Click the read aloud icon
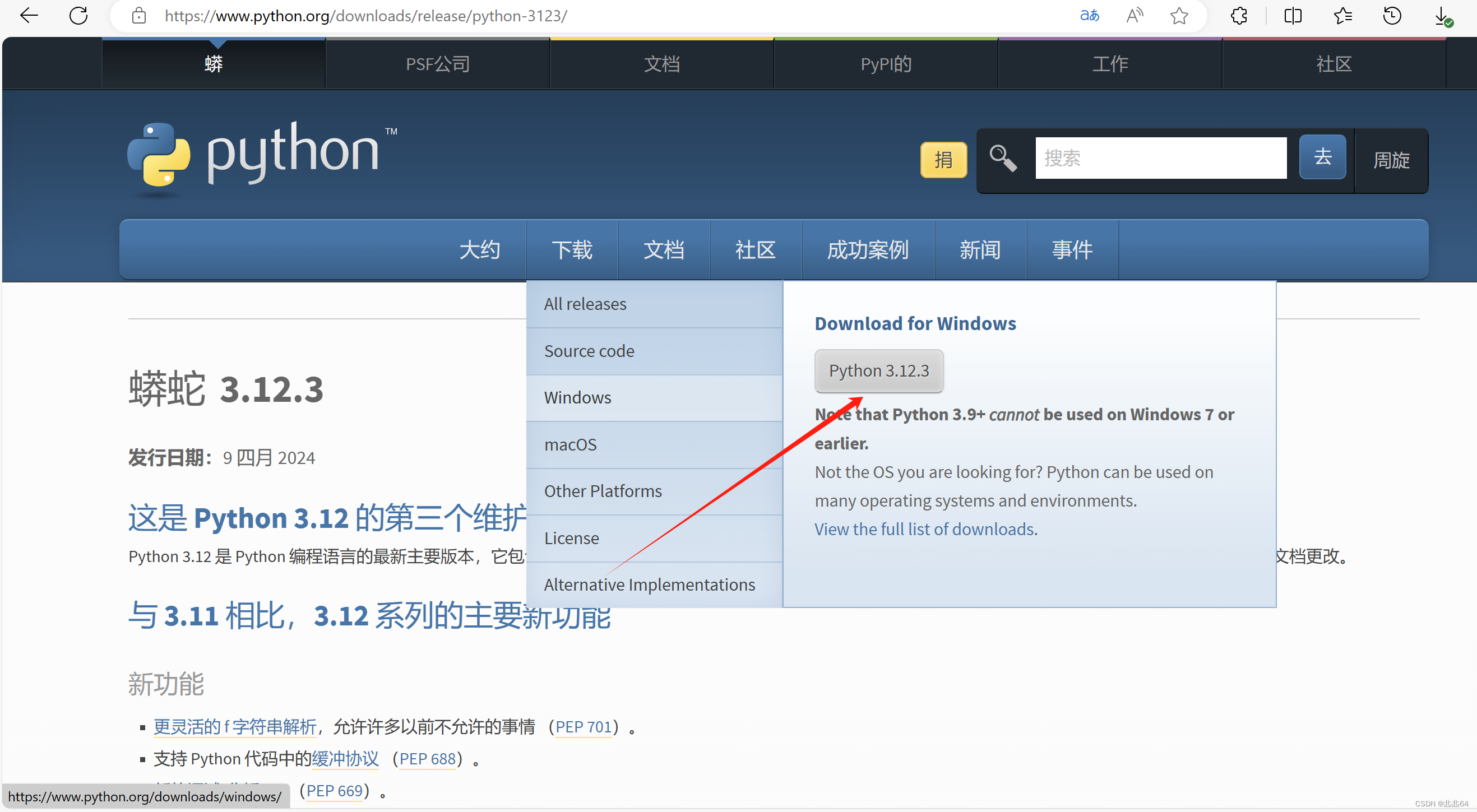This screenshot has height=812, width=1477. coord(1134,16)
